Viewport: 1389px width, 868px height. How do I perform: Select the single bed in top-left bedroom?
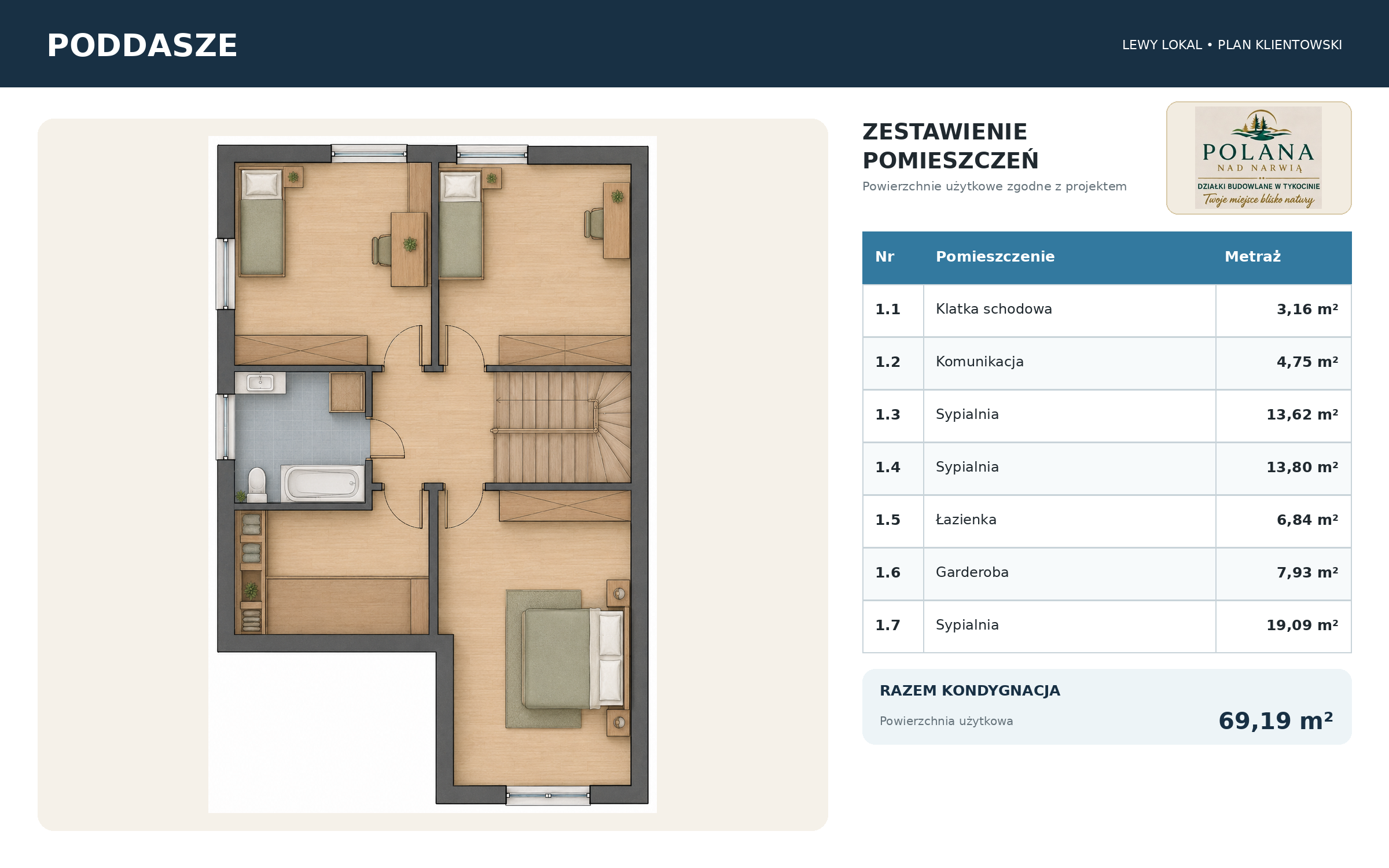(262, 222)
